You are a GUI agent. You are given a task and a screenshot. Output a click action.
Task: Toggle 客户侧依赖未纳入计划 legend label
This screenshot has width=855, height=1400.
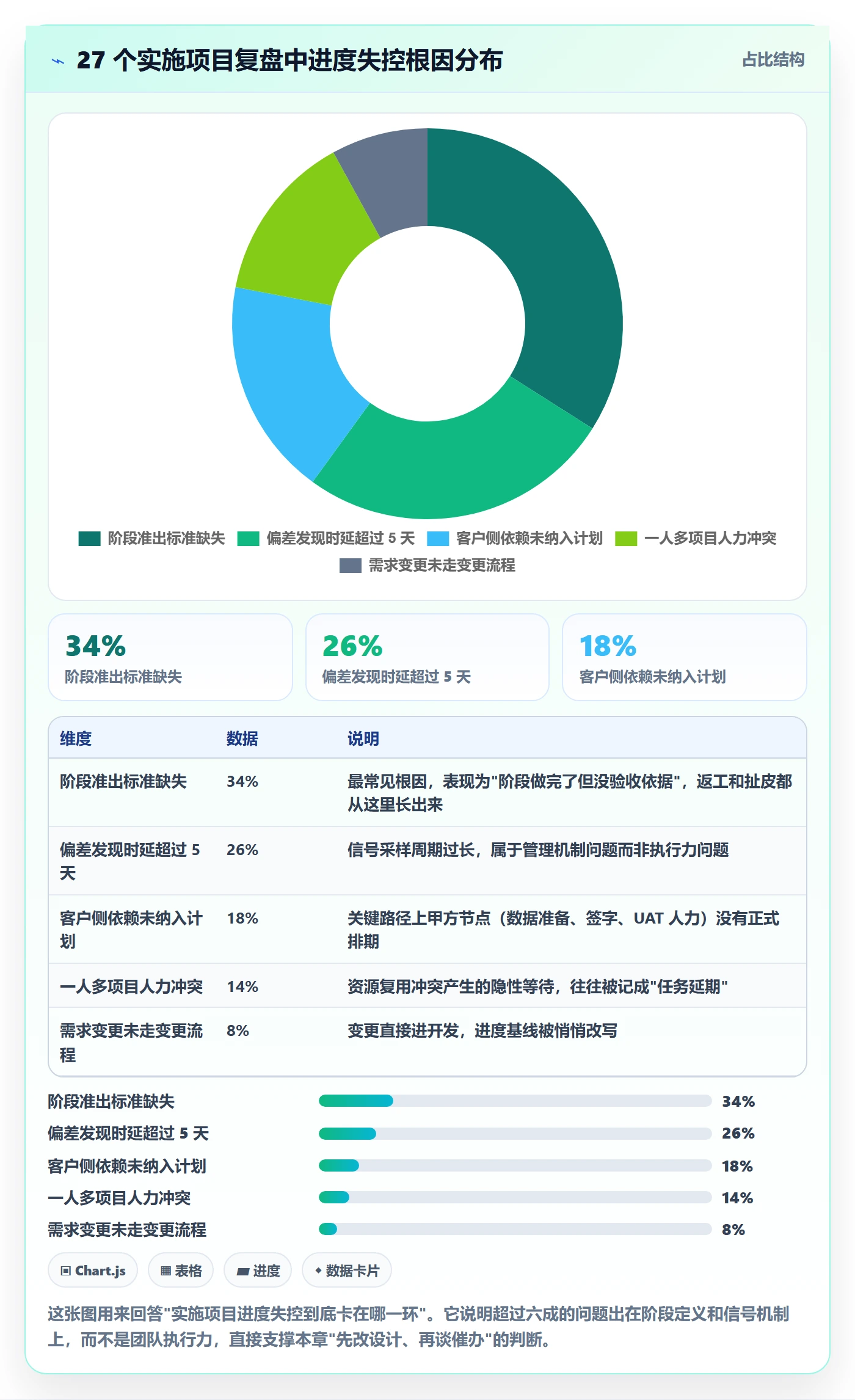[529, 538]
